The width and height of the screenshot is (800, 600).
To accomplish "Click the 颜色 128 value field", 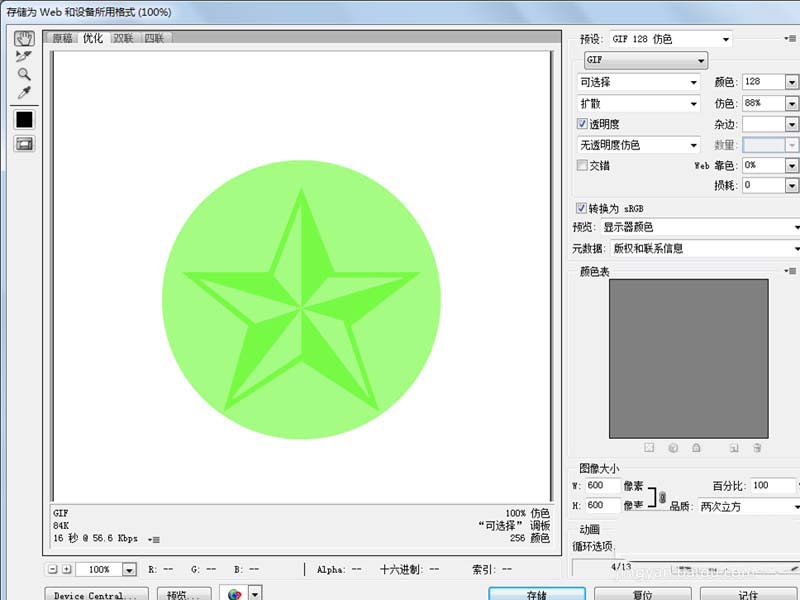I will 763,82.
